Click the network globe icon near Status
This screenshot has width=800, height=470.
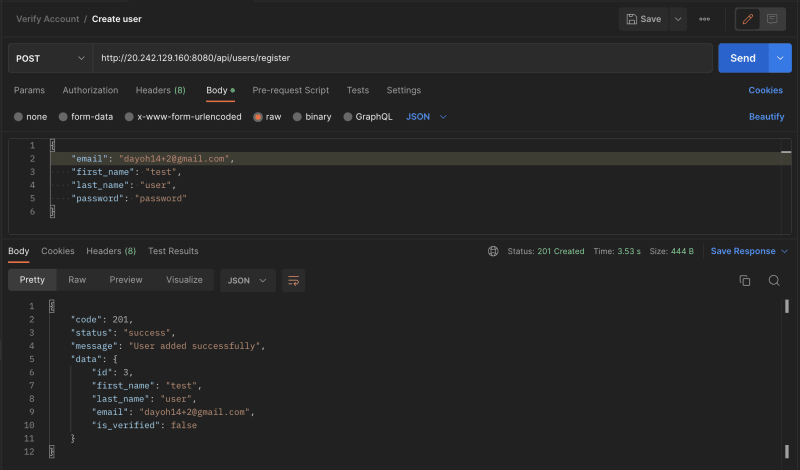pos(493,251)
